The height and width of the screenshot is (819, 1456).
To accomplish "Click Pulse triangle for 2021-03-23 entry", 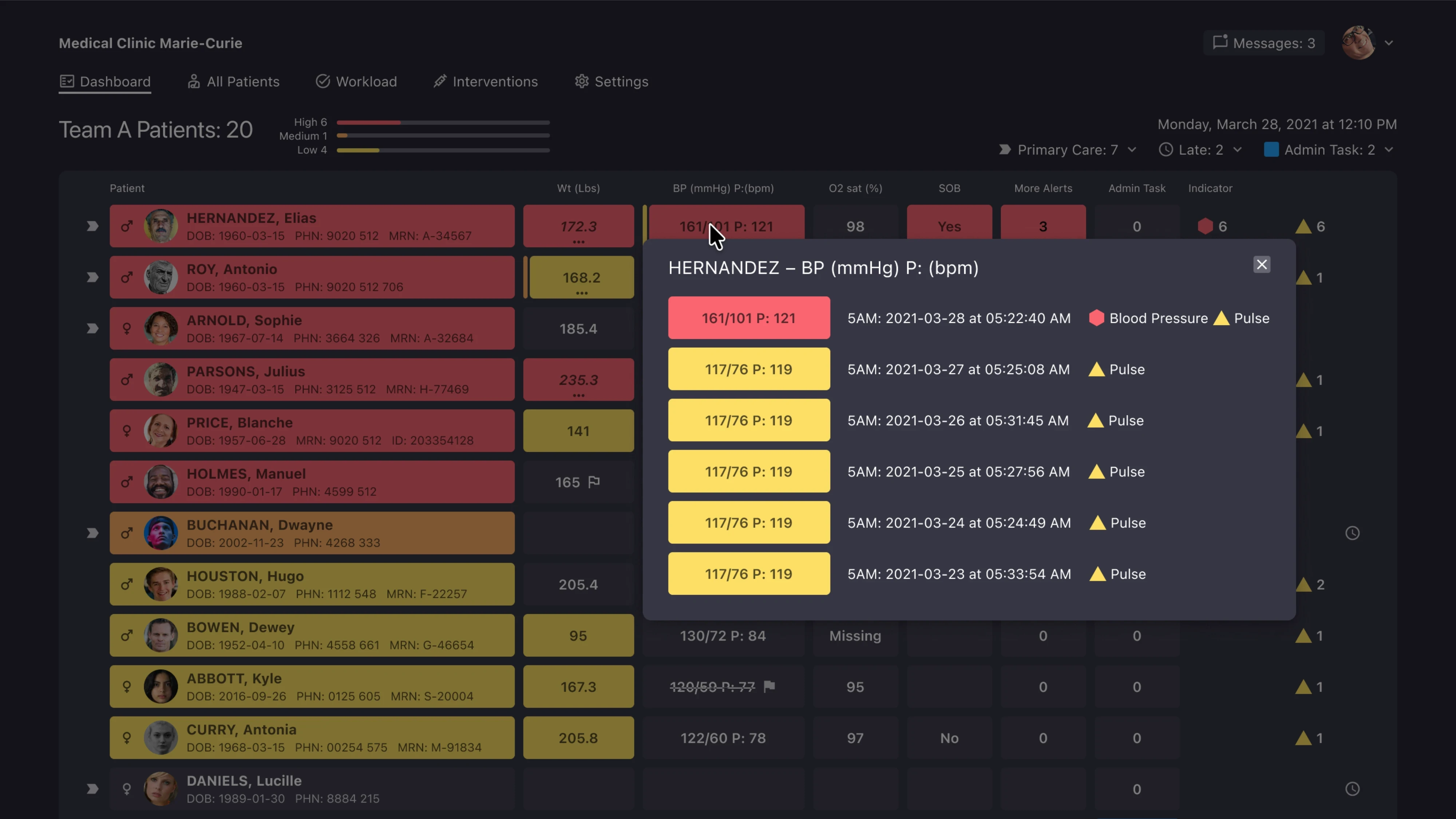I will tap(1097, 574).
